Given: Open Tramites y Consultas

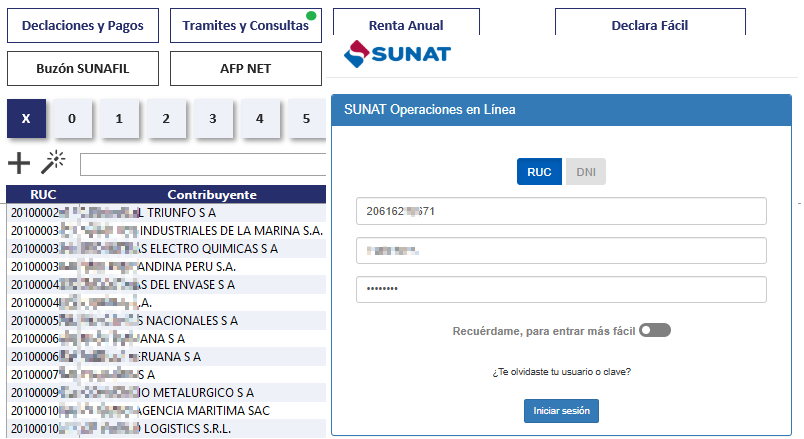Looking at the screenshot, I should (x=246, y=25).
